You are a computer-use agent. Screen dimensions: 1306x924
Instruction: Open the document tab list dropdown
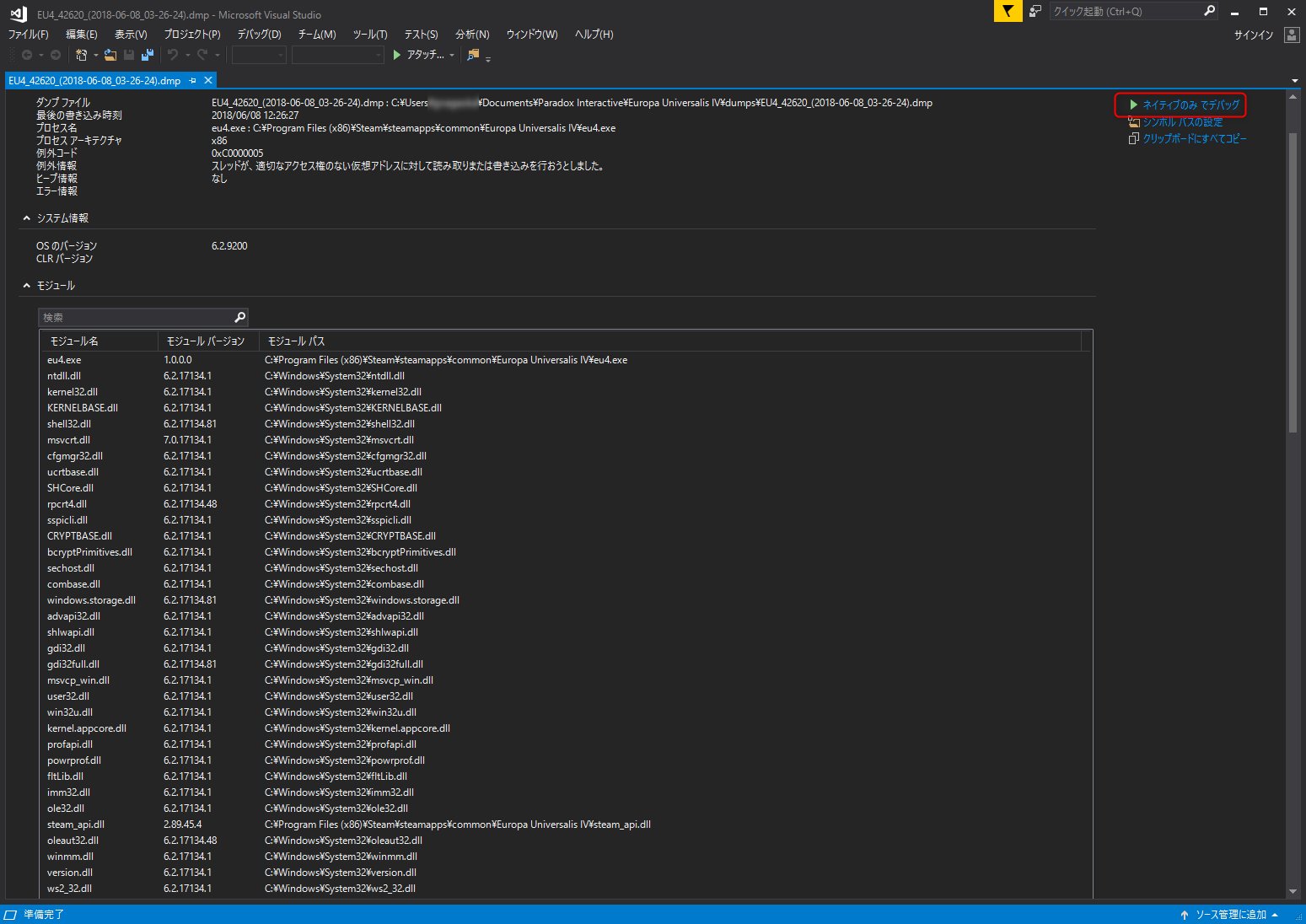(1294, 81)
